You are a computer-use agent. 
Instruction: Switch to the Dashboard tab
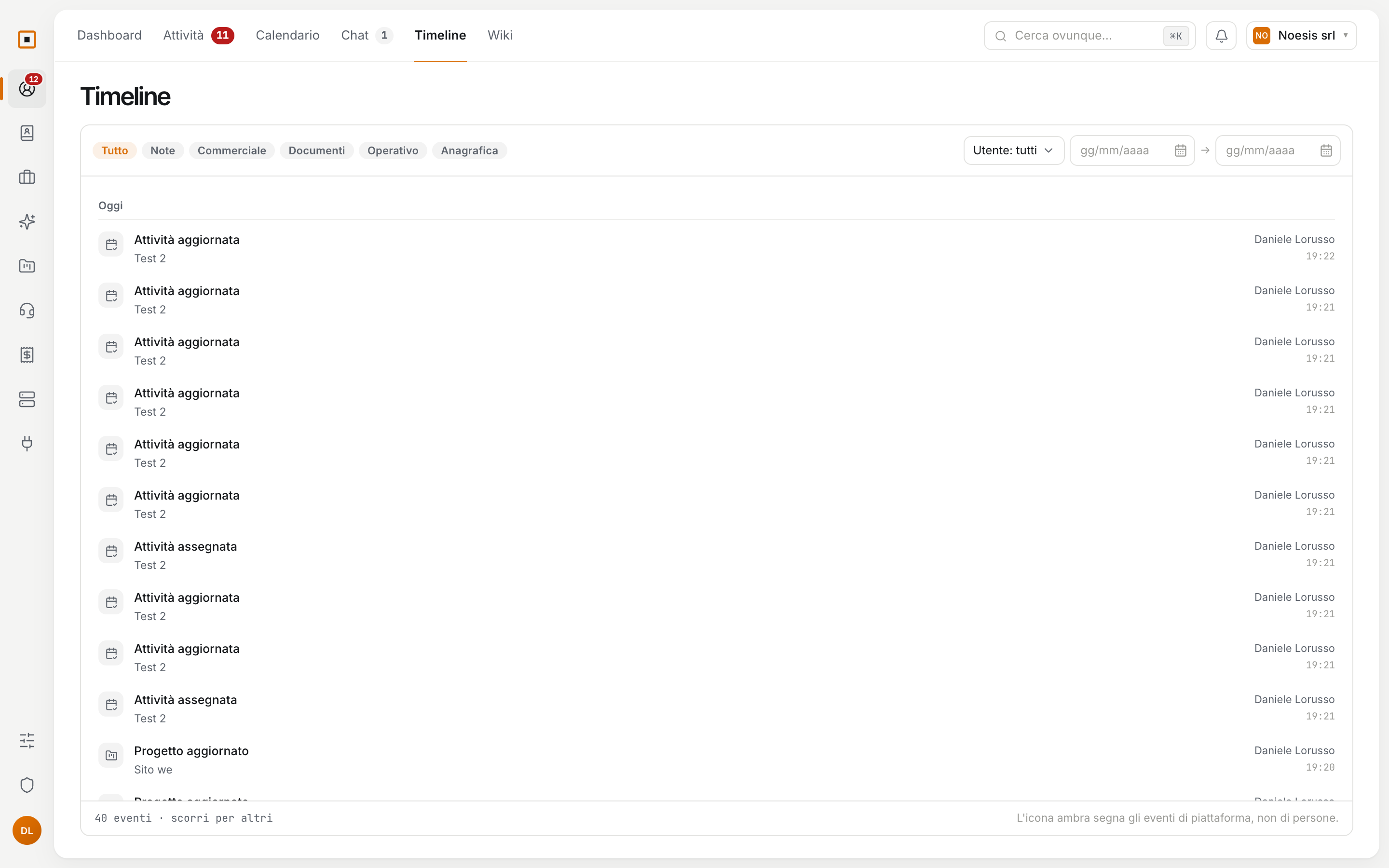(109, 35)
